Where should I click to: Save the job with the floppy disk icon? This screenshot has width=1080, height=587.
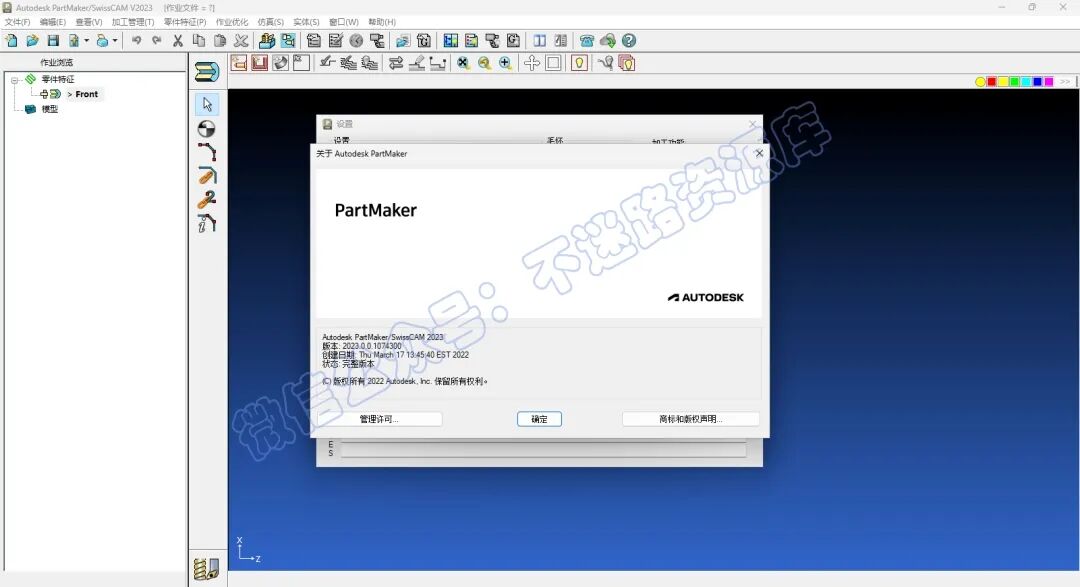pos(53,41)
